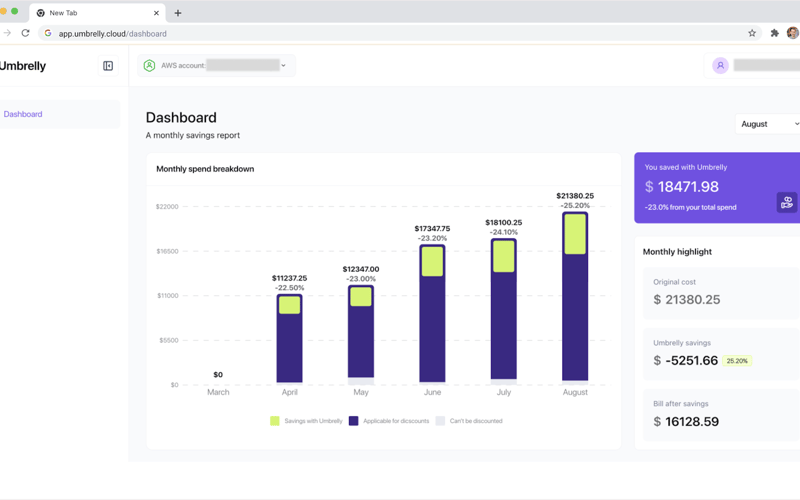Click the A monthly savings report subtitle
The image size is (800, 500).
[193, 135]
